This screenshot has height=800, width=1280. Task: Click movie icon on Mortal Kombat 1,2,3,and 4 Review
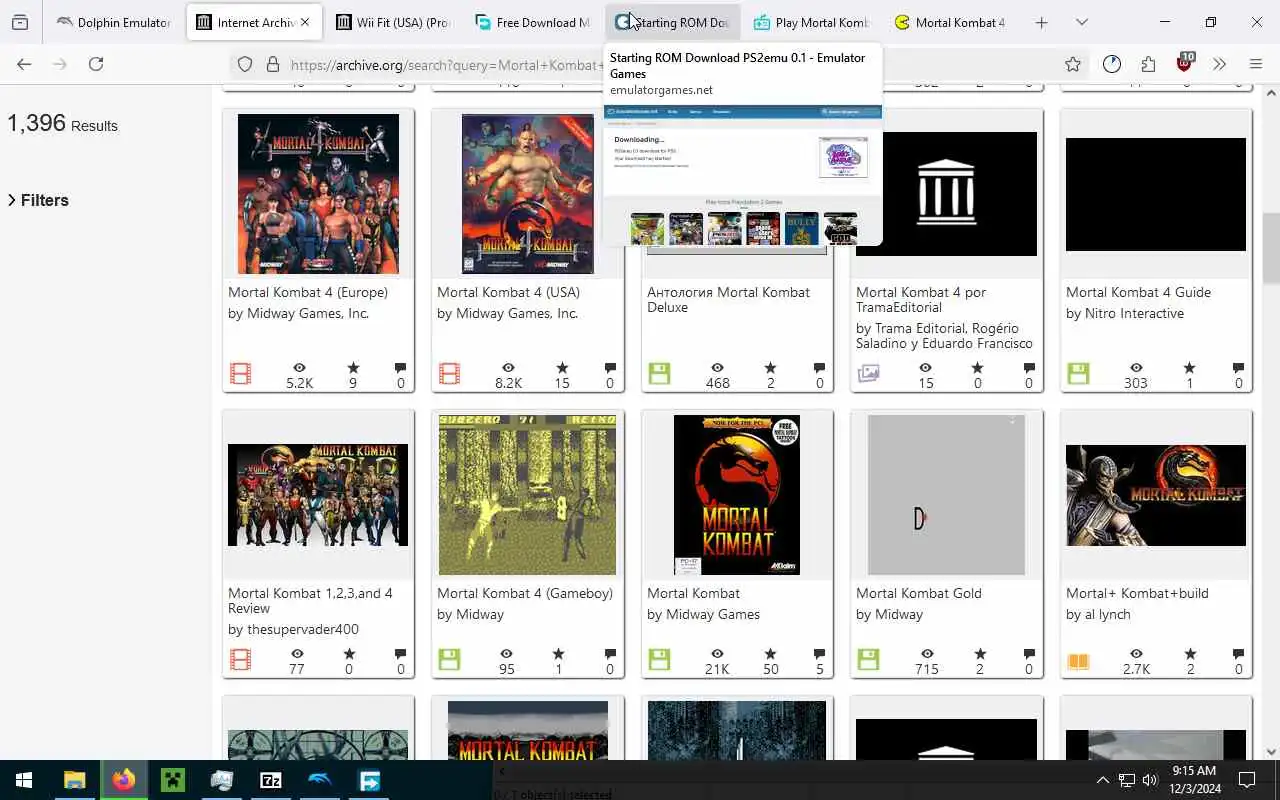pyautogui.click(x=240, y=660)
